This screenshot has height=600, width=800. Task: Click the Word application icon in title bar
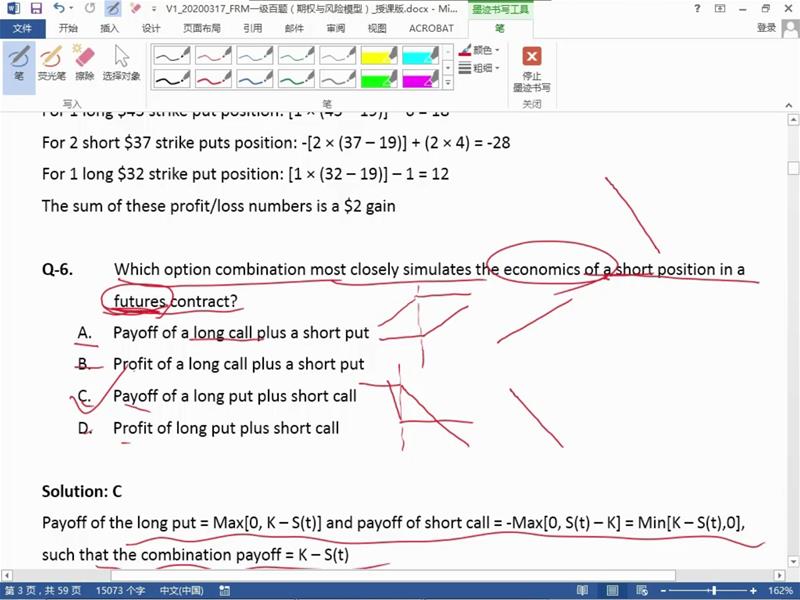(x=13, y=9)
